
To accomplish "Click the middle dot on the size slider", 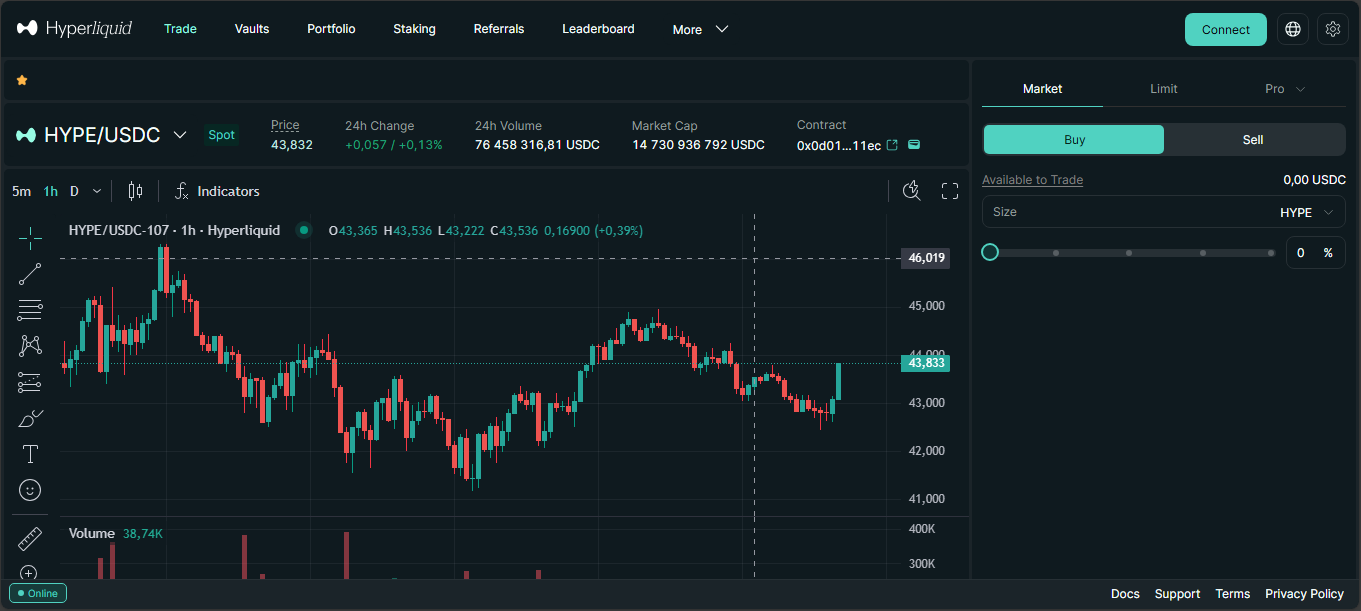I will click(x=1129, y=253).
